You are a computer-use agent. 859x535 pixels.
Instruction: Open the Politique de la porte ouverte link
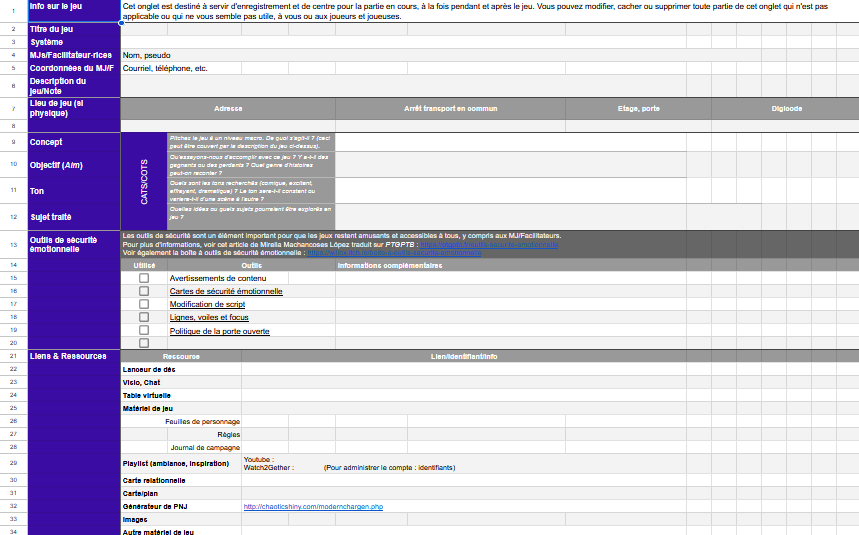219,331
